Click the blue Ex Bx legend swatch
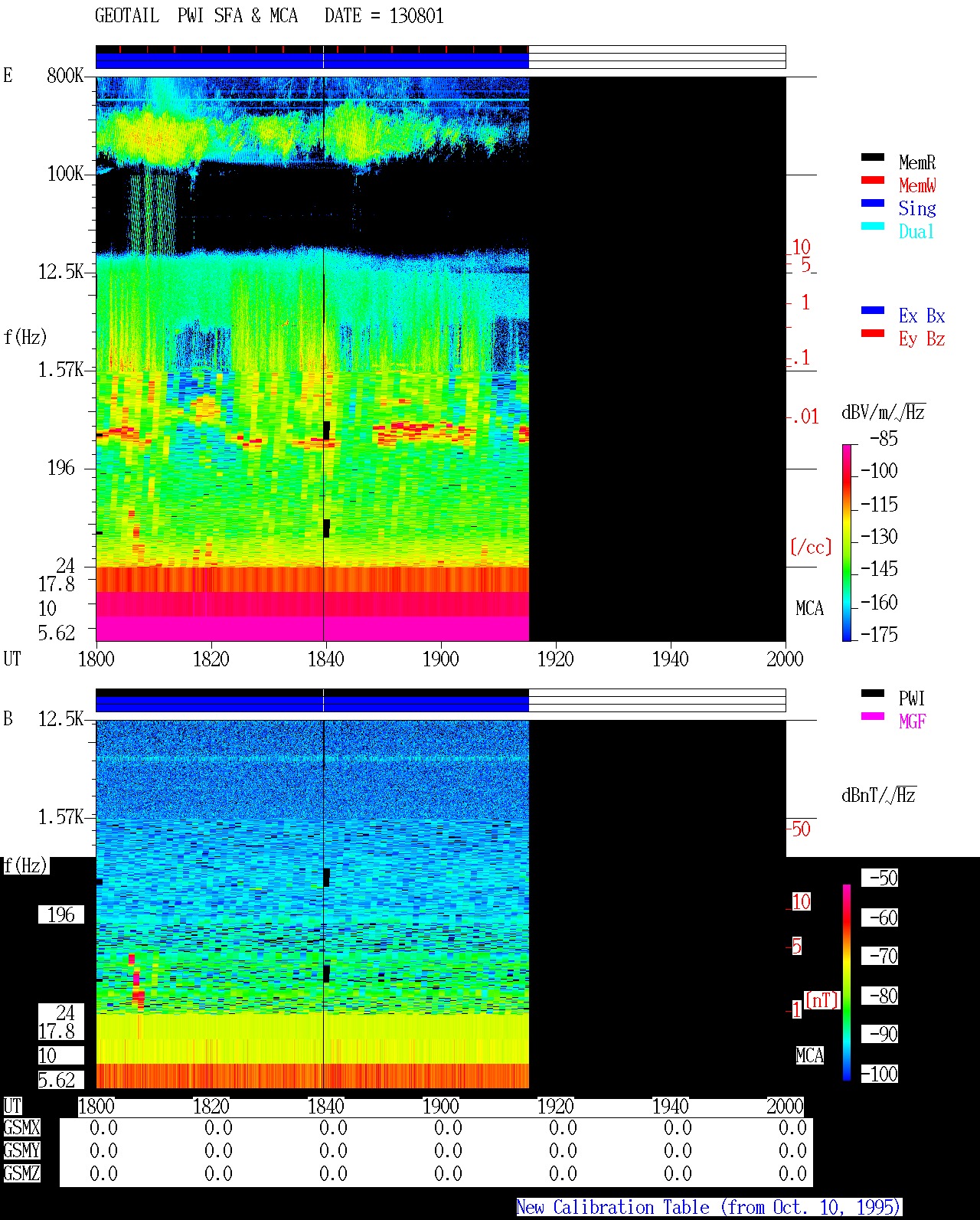This screenshot has width=980, height=1220. pyautogui.click(x=873, y=311)
